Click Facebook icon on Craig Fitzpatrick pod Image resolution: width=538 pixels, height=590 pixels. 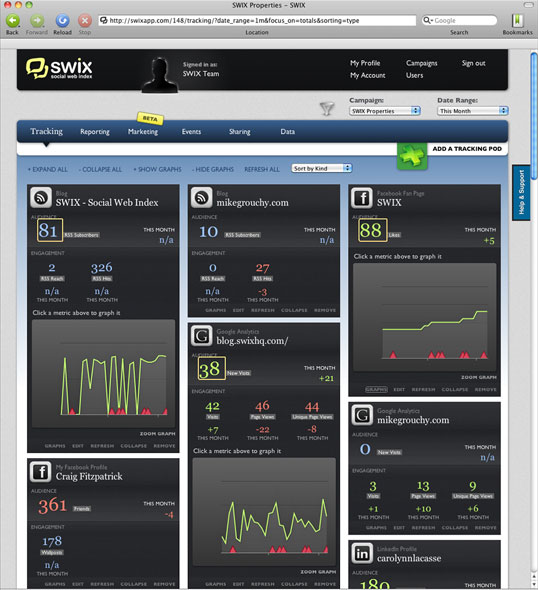(x=41, y=471)
